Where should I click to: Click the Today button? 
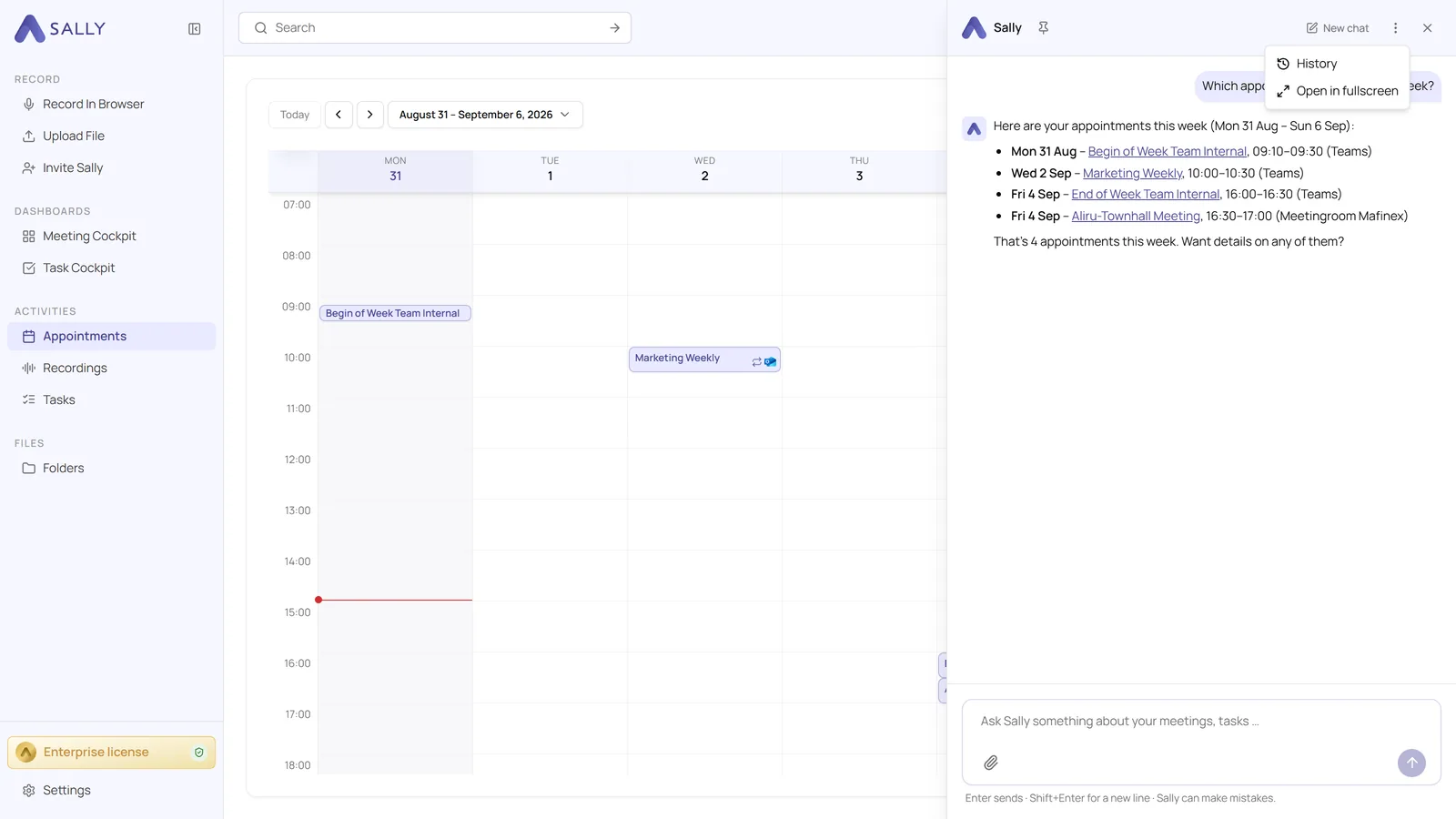coord(295,115)
